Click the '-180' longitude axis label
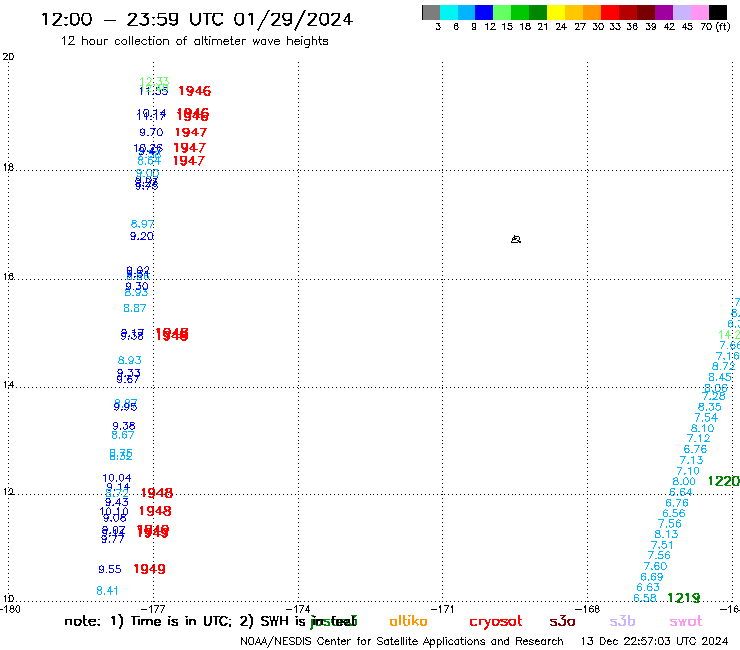 coord(10,609)
